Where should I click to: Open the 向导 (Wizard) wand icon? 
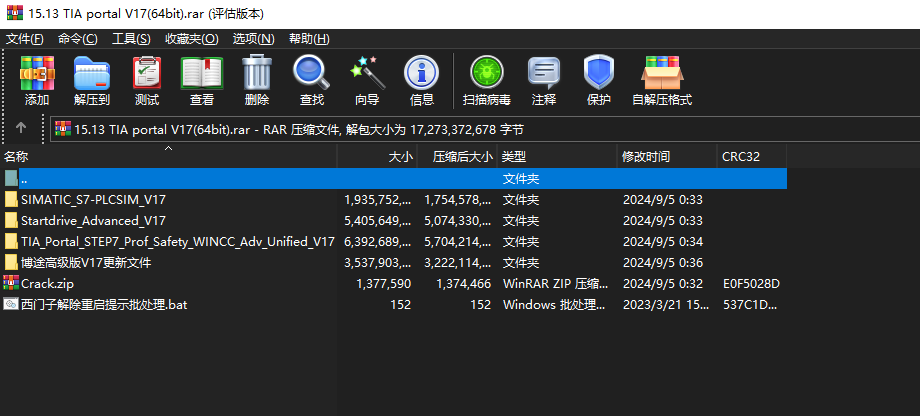(x=367, y=72)
